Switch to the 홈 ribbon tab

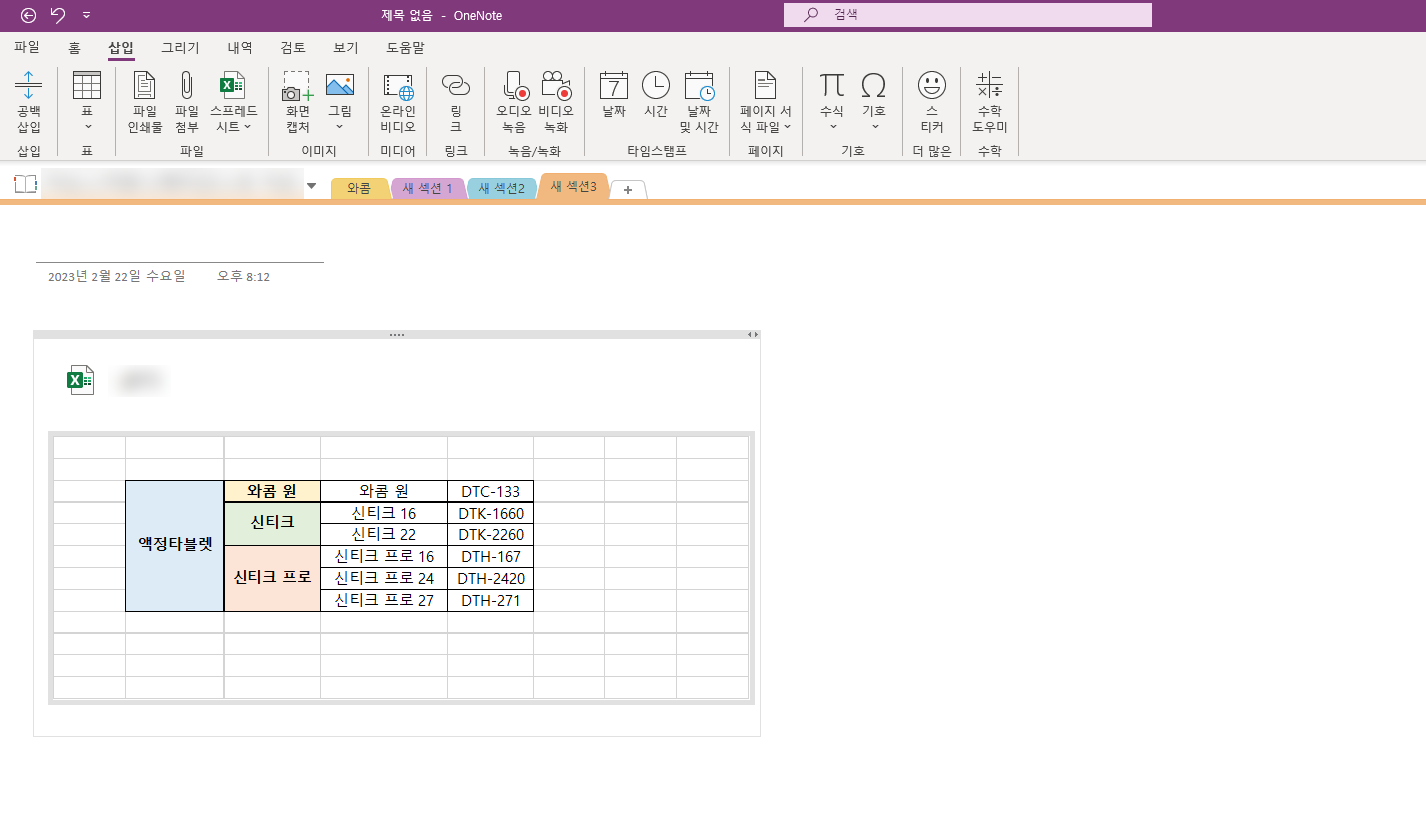[74, 47]
